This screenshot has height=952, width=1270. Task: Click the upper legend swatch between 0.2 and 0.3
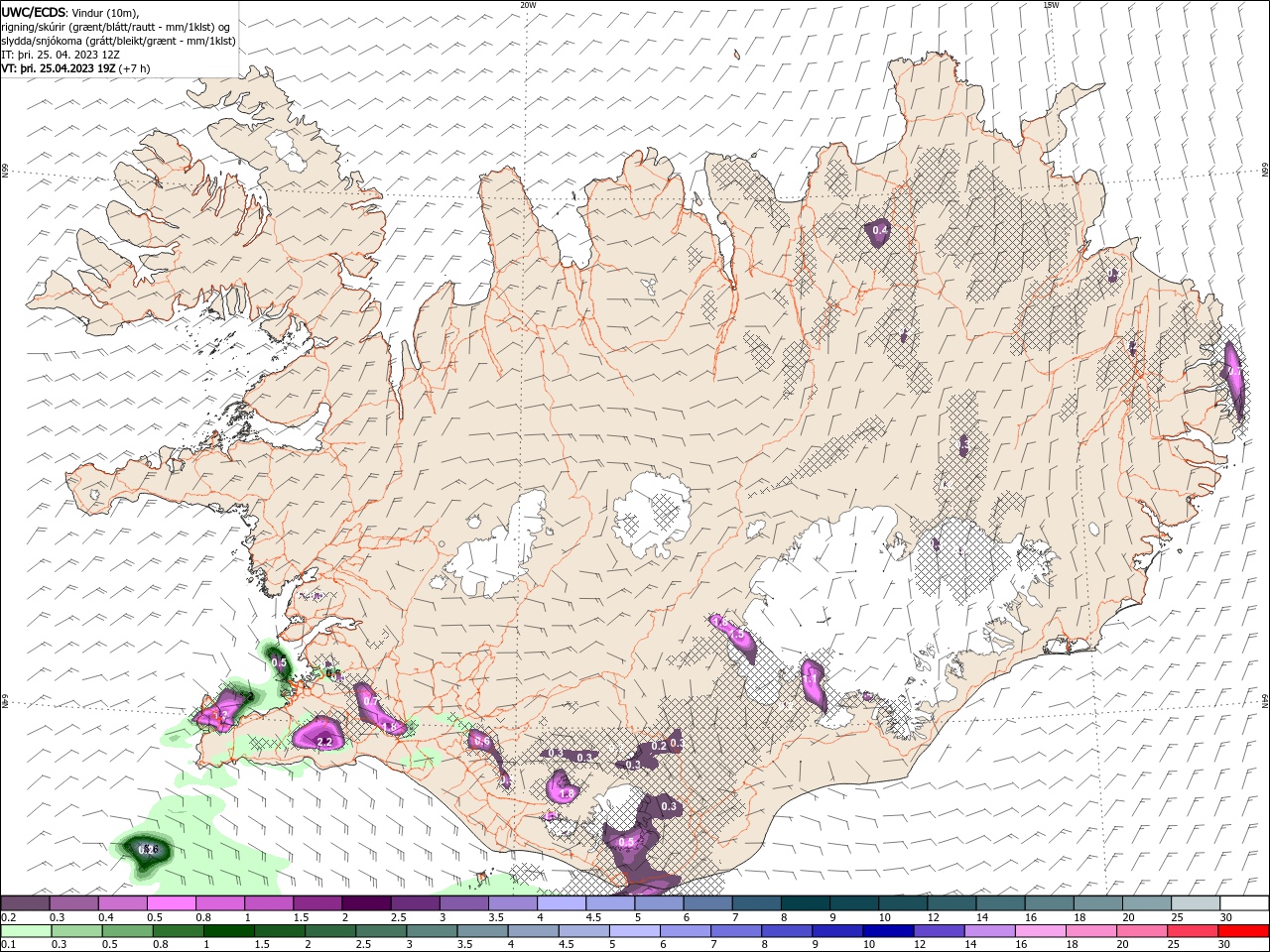25,903
